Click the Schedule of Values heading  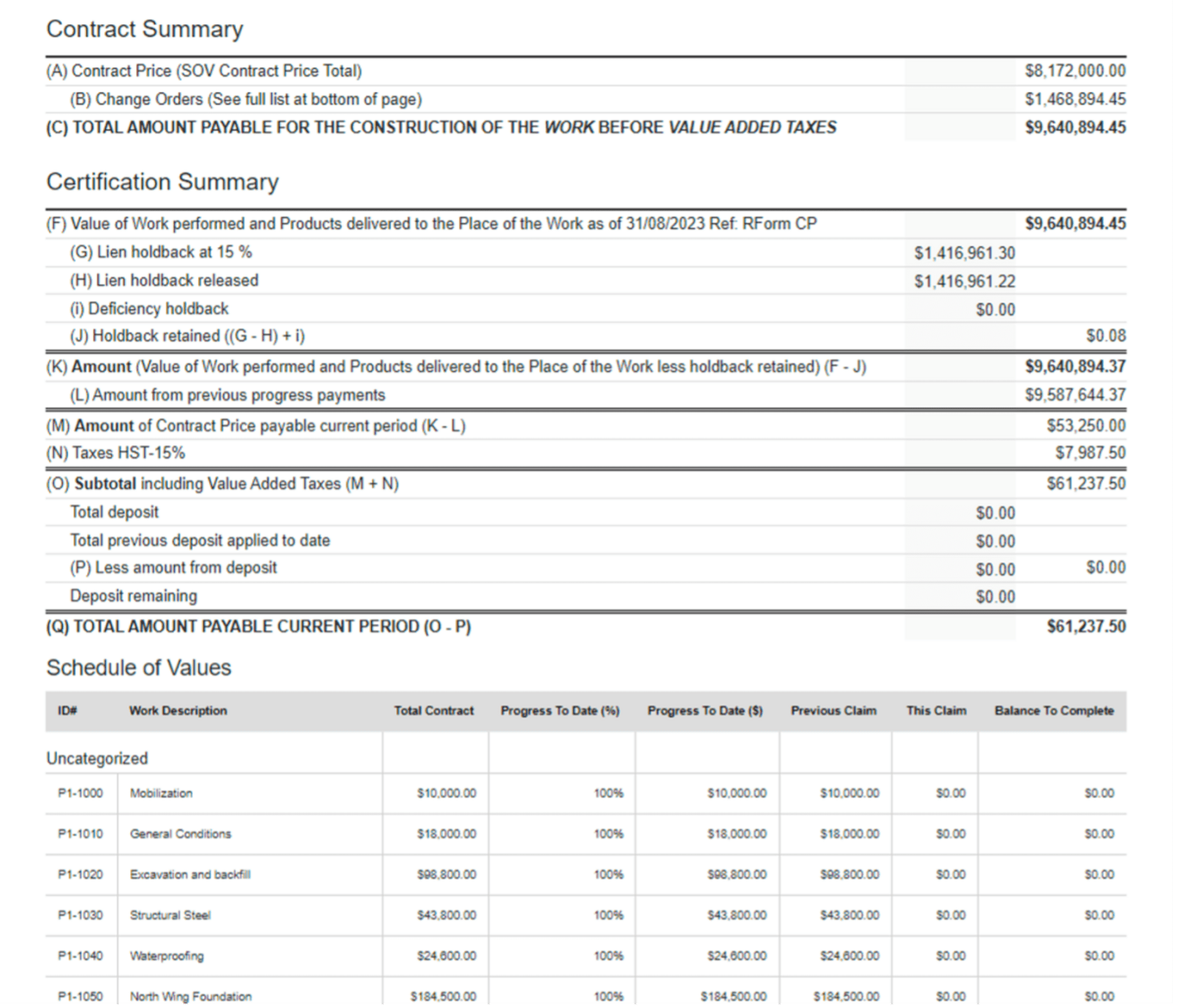coord(139,667)
